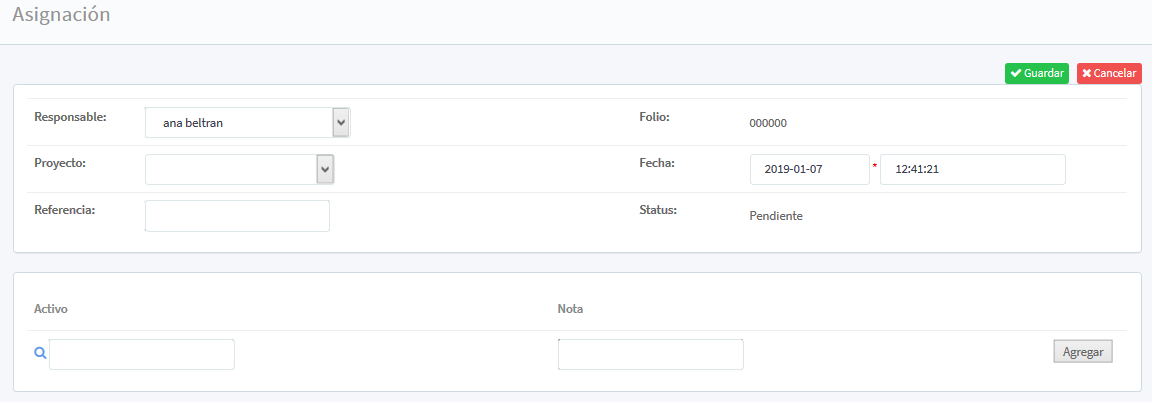
Task: Click the red required asterisk near Fecha
Action: 875,166
